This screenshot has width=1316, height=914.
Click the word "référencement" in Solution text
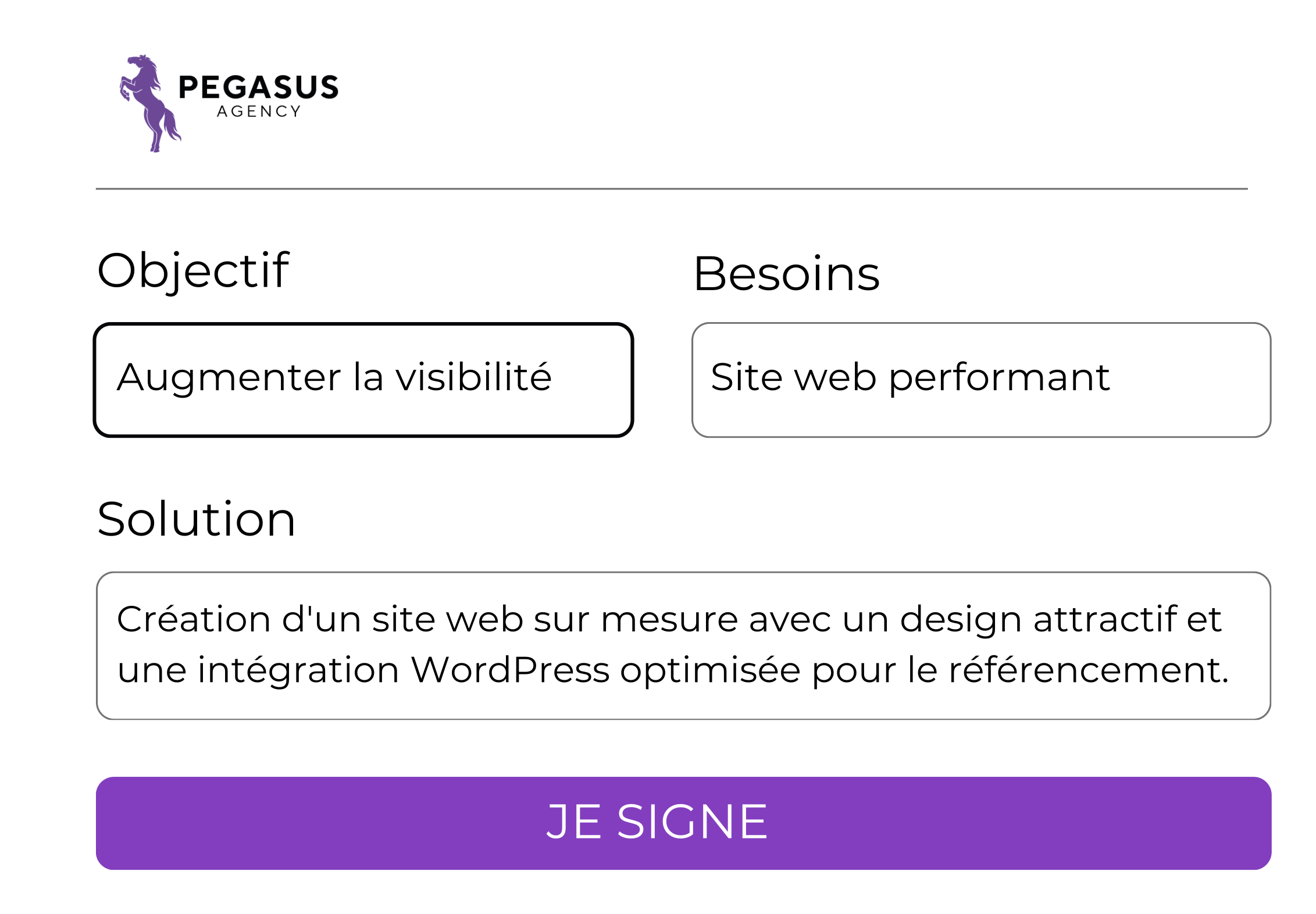click(1089, 670)
